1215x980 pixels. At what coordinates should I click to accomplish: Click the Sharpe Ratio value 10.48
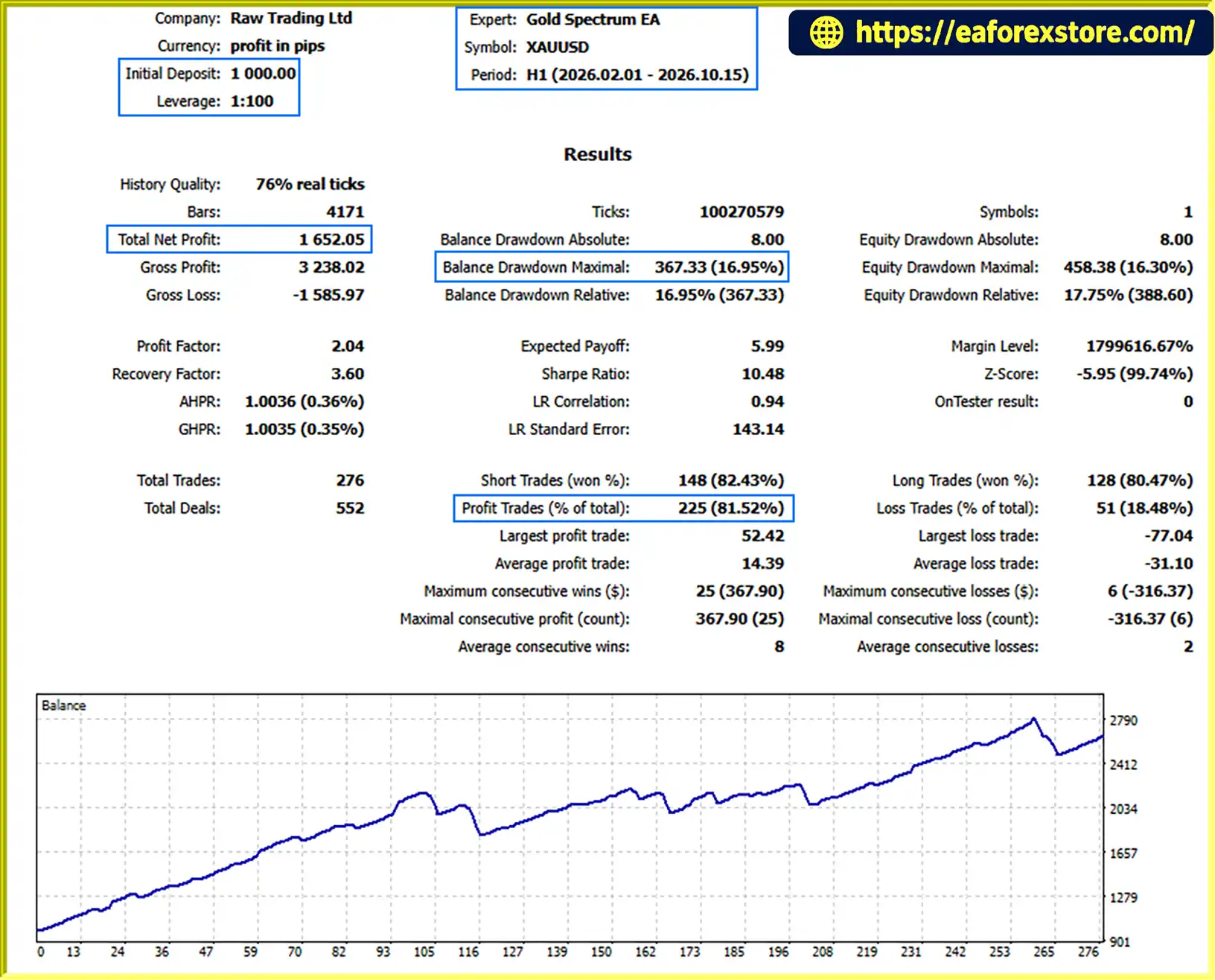(x=762, y=374)
